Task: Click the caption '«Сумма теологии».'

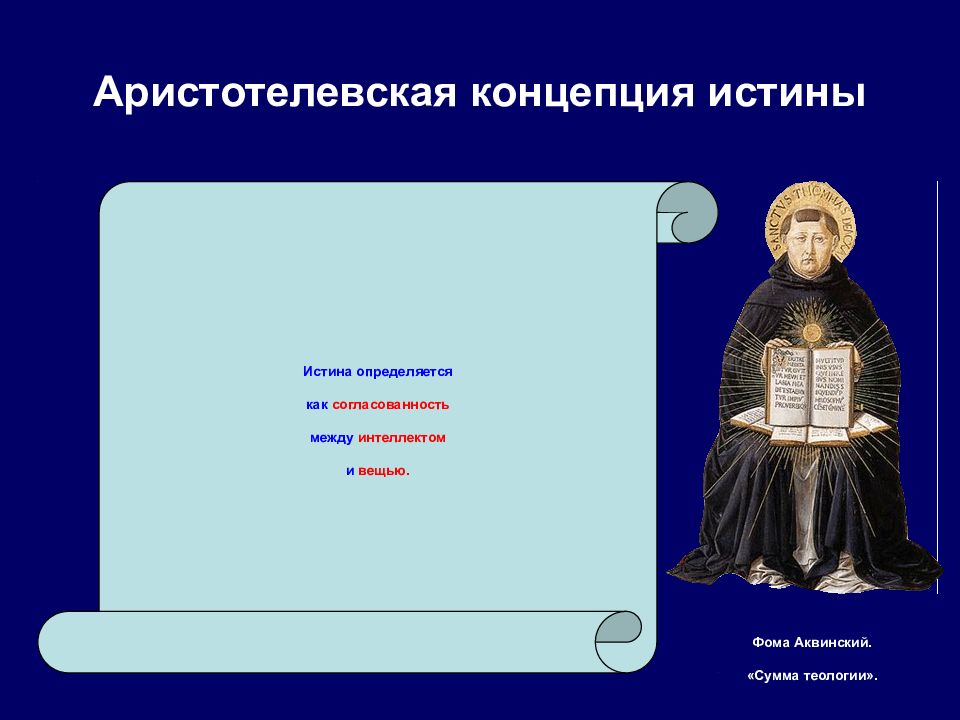Action: coord(812,676)
